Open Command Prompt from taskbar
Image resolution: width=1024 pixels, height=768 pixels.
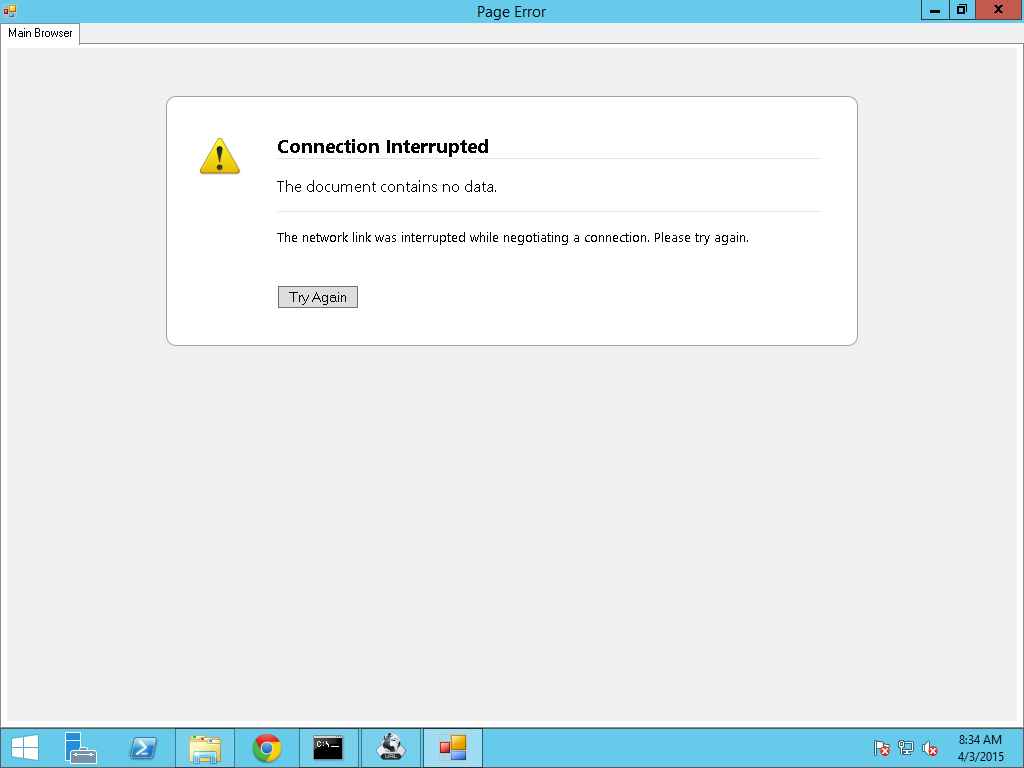pyautogui.click(x=328, y=748)
